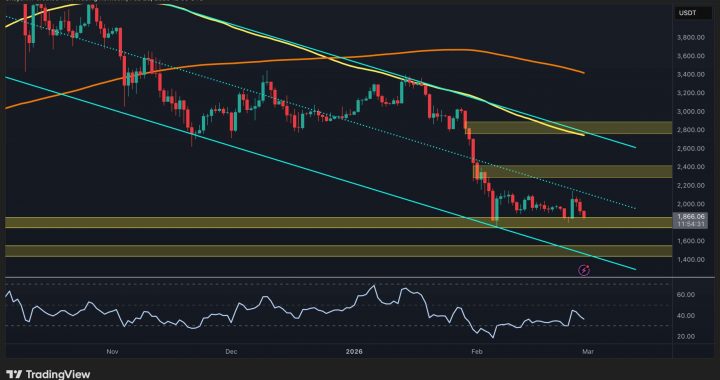
Task: Click the purple lightning event marker icon
Action: tap(584, 270)
